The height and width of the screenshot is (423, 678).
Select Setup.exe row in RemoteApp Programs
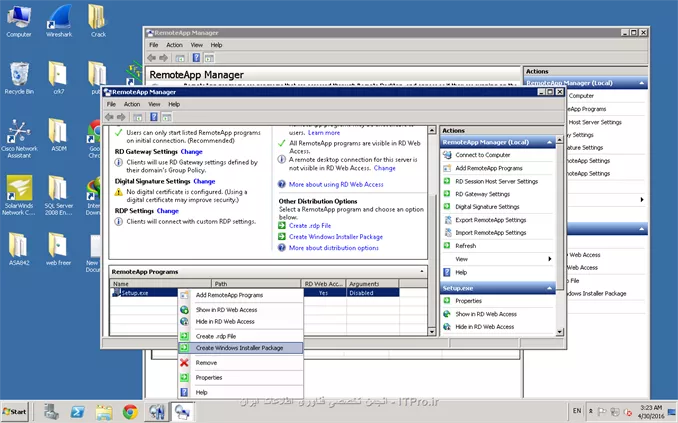click(255, 293)
